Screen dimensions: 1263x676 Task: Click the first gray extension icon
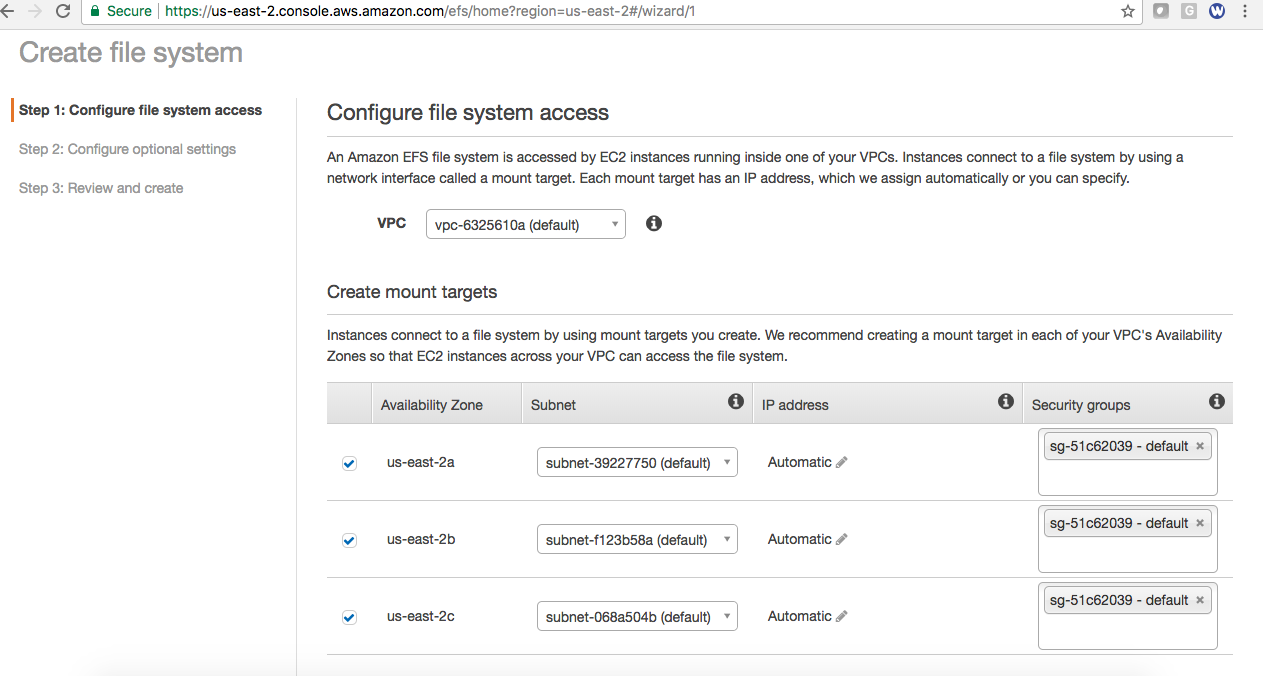point(1161,11)
